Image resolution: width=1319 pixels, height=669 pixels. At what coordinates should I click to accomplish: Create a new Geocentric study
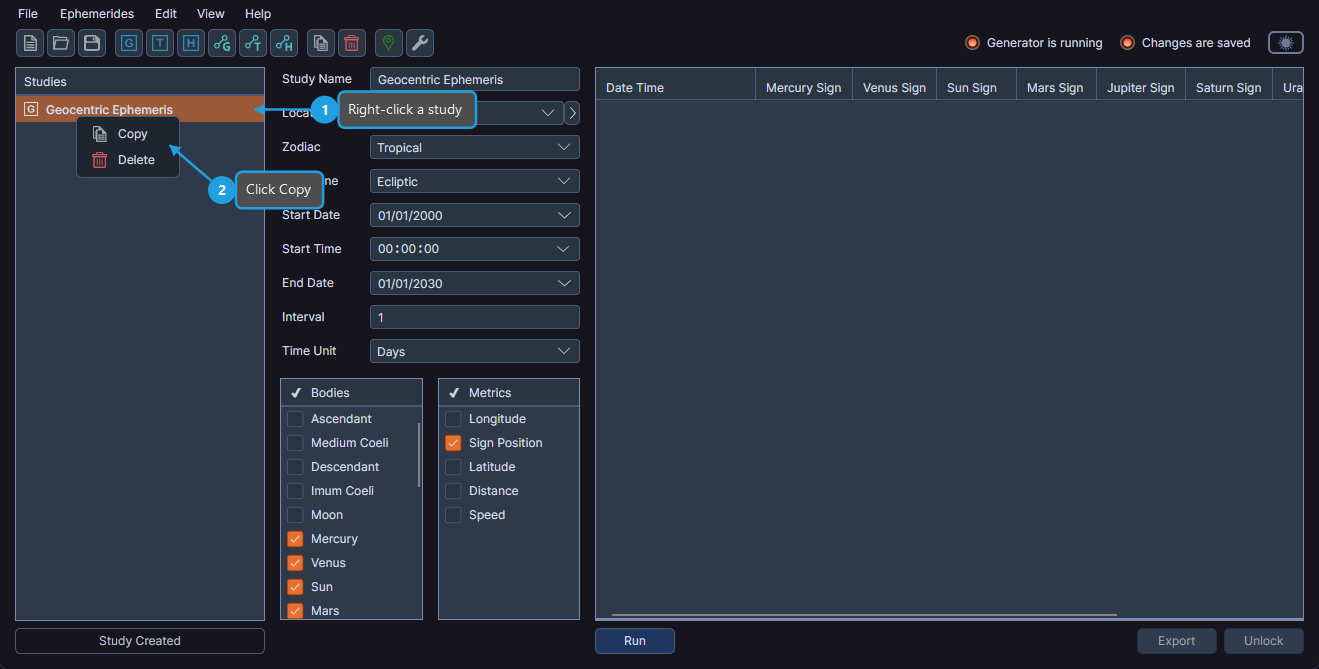click(x=128, y=43)
